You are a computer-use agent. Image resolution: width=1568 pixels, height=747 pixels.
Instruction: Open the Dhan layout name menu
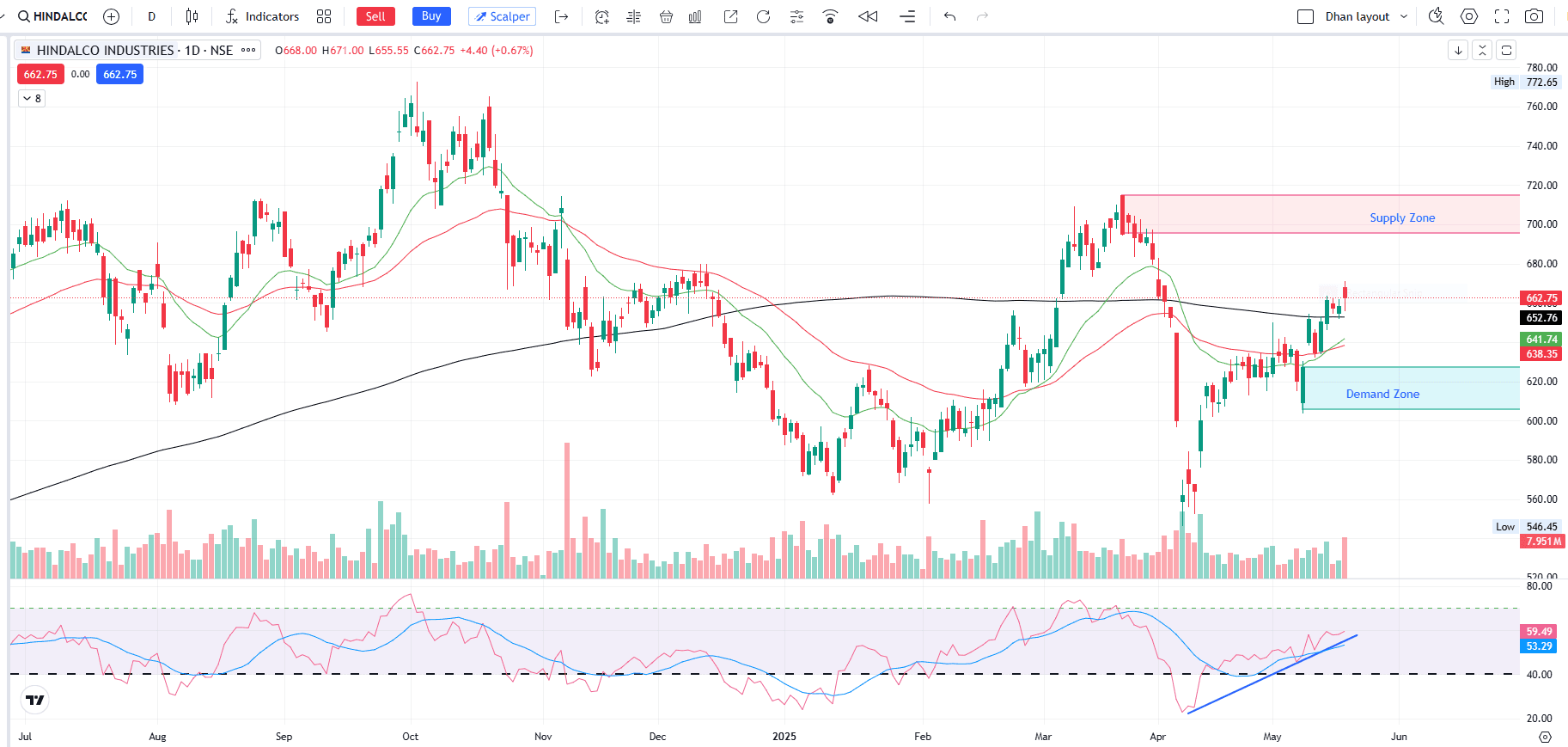1358,16
